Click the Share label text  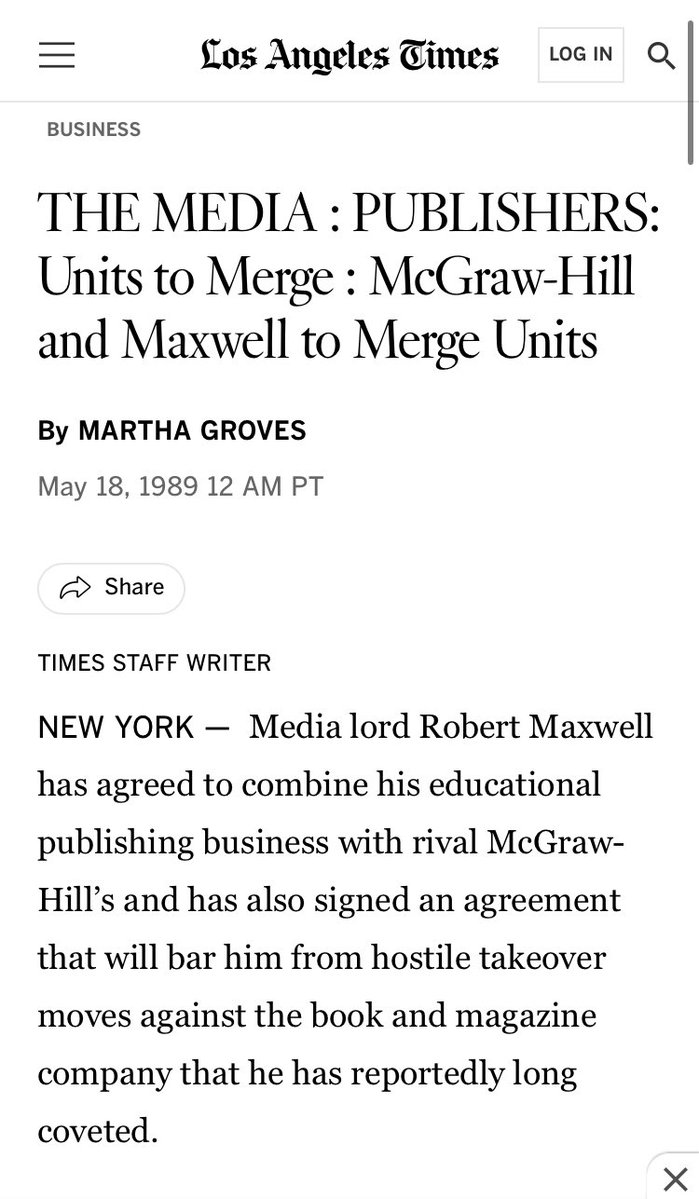[134, 587]
